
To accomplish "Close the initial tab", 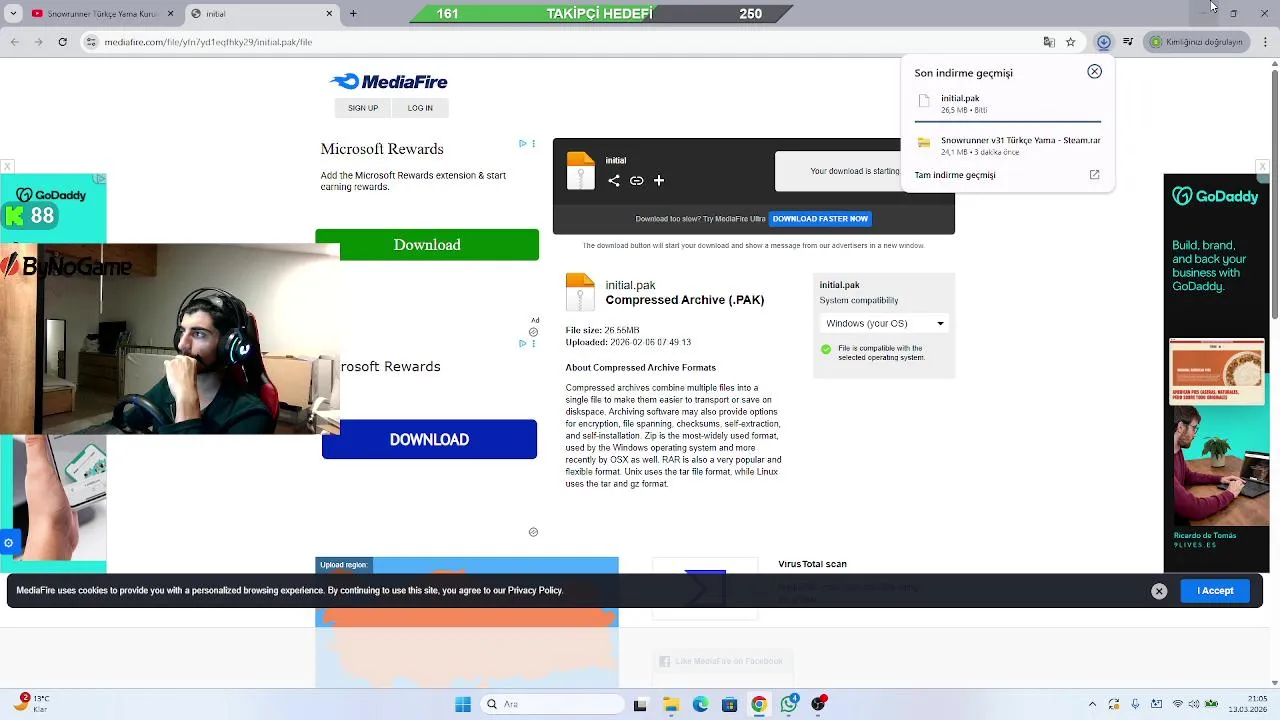I will click(329, 14).
